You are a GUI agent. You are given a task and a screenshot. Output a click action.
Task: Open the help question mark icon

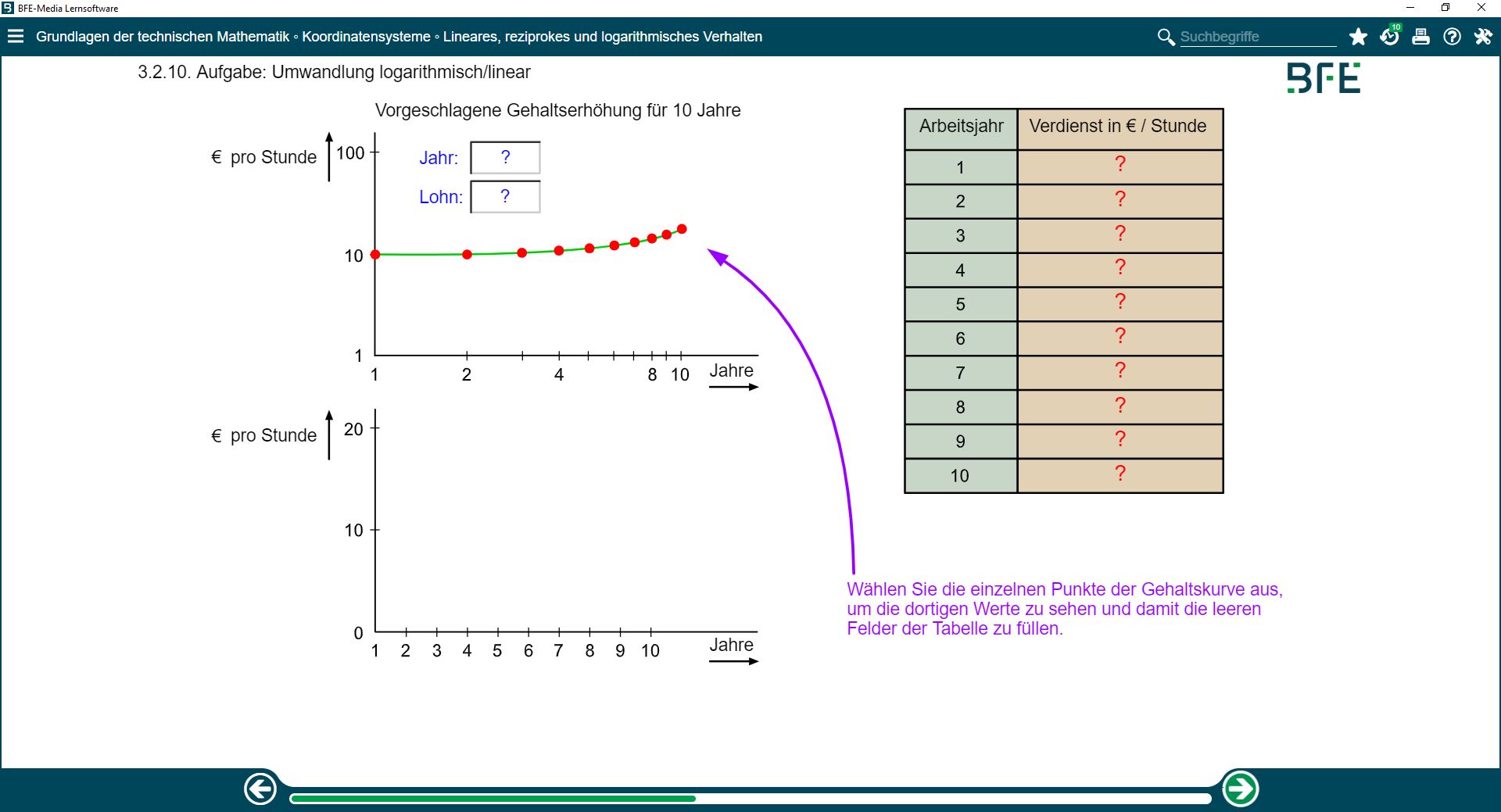[x=1452, y=37]
